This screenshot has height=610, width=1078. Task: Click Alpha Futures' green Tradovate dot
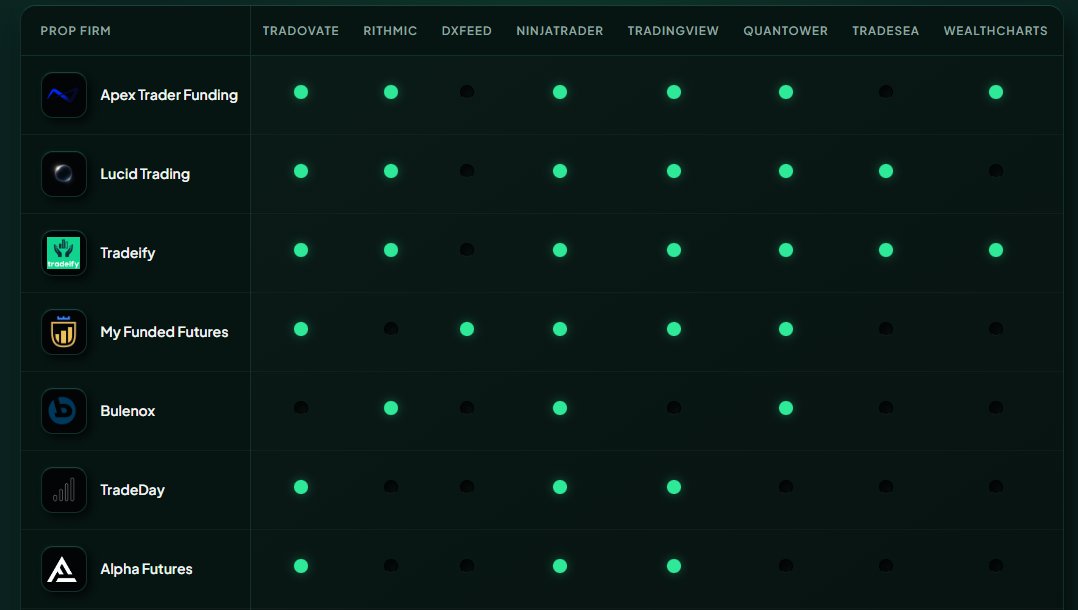[x=301, y=567]
